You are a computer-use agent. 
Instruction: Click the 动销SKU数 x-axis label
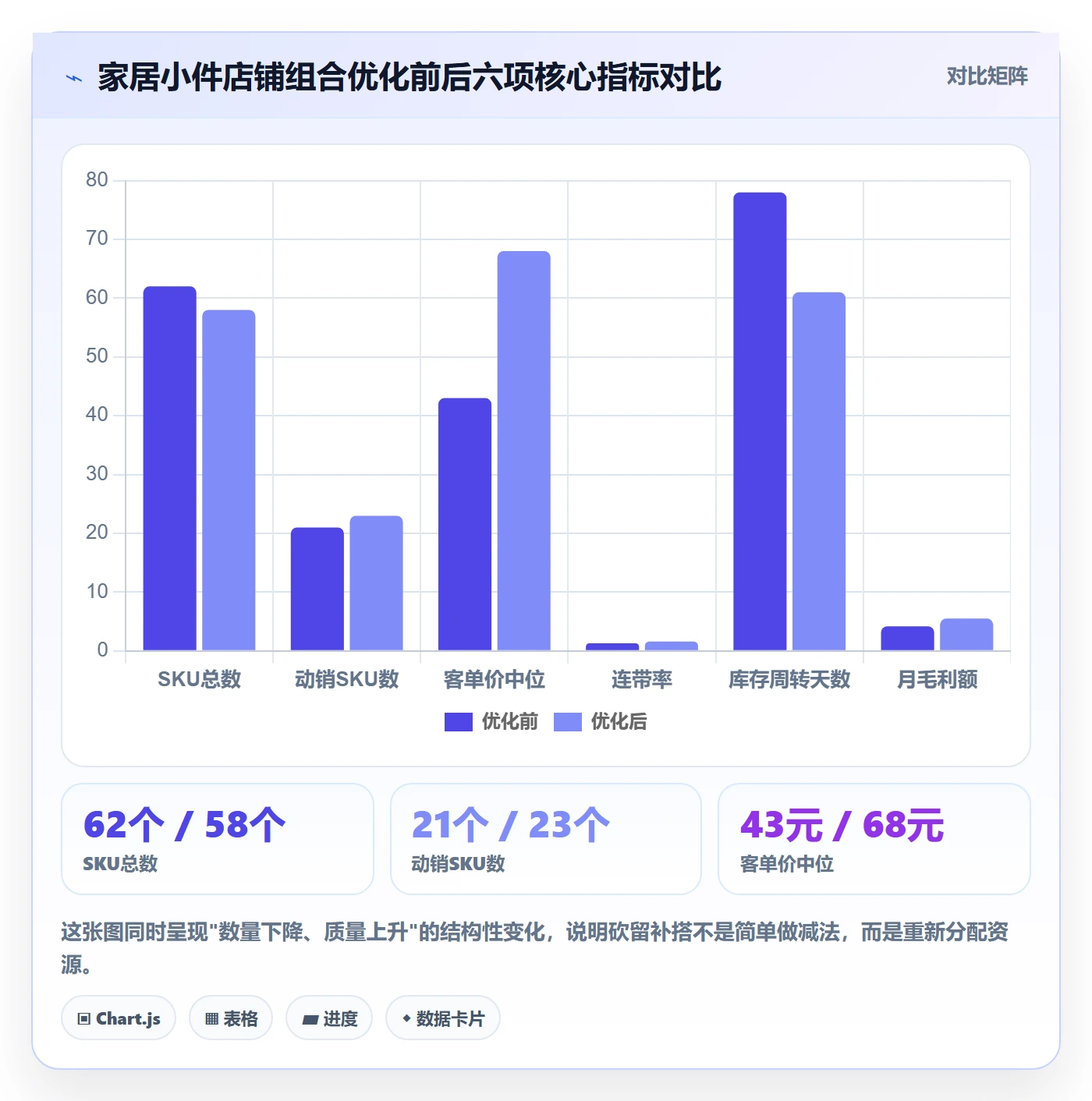pos(347,679)
